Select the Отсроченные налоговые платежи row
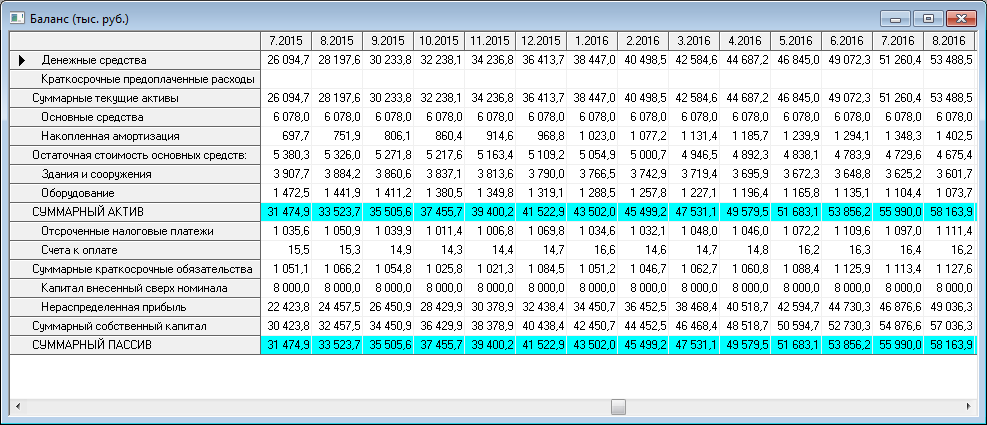 tap(135, 231)
